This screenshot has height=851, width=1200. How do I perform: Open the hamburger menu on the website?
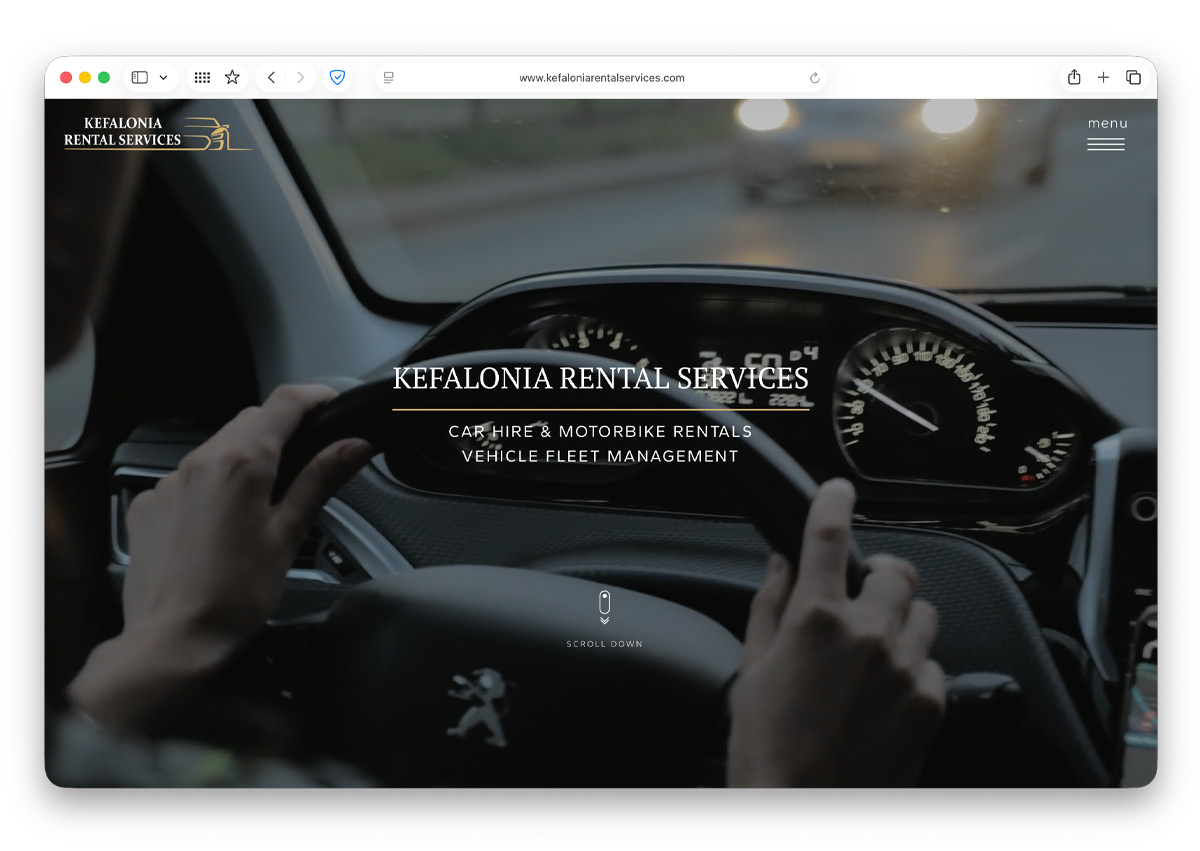pyautogui.click(x=1106, y=144)
